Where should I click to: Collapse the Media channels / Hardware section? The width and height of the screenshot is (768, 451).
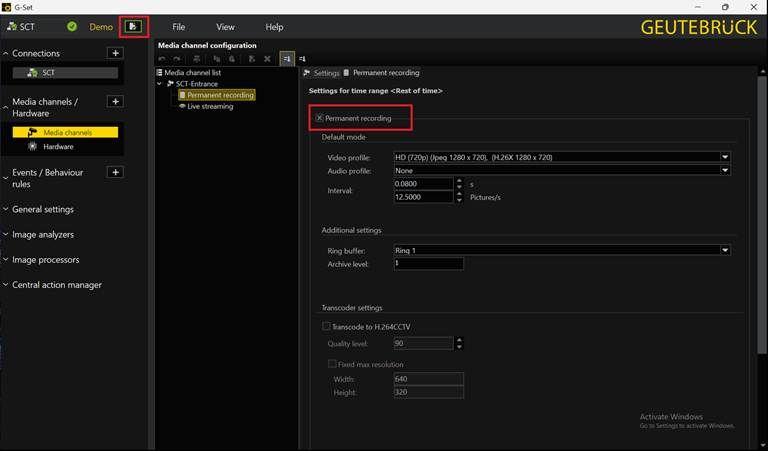pos(5,107)
